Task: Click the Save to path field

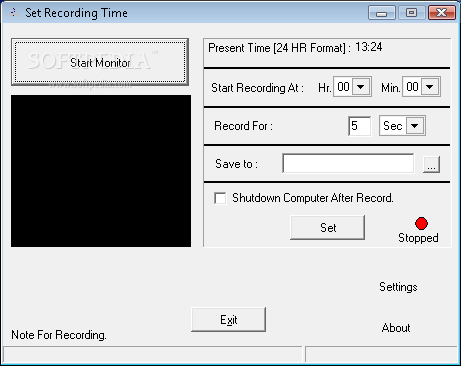Action: [x=348, y=163]
